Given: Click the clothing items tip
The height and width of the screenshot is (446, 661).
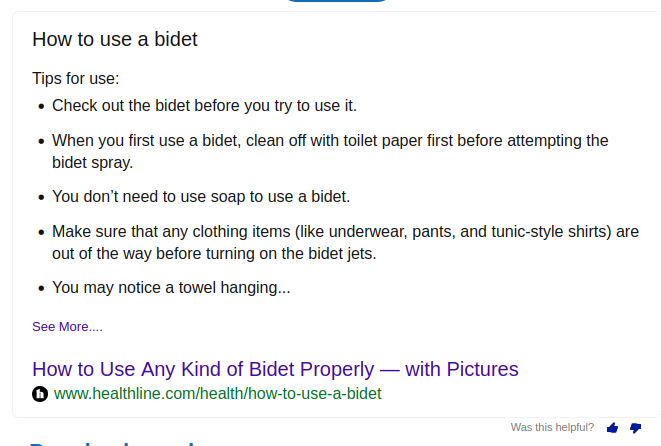Looking at the screenshot, I should 345,242.
